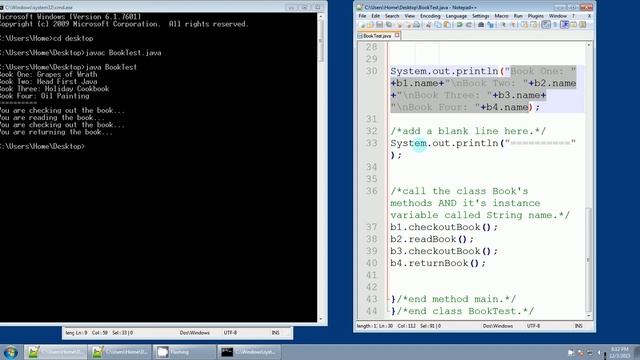Click the Print toolbar icon

point(417,25)
